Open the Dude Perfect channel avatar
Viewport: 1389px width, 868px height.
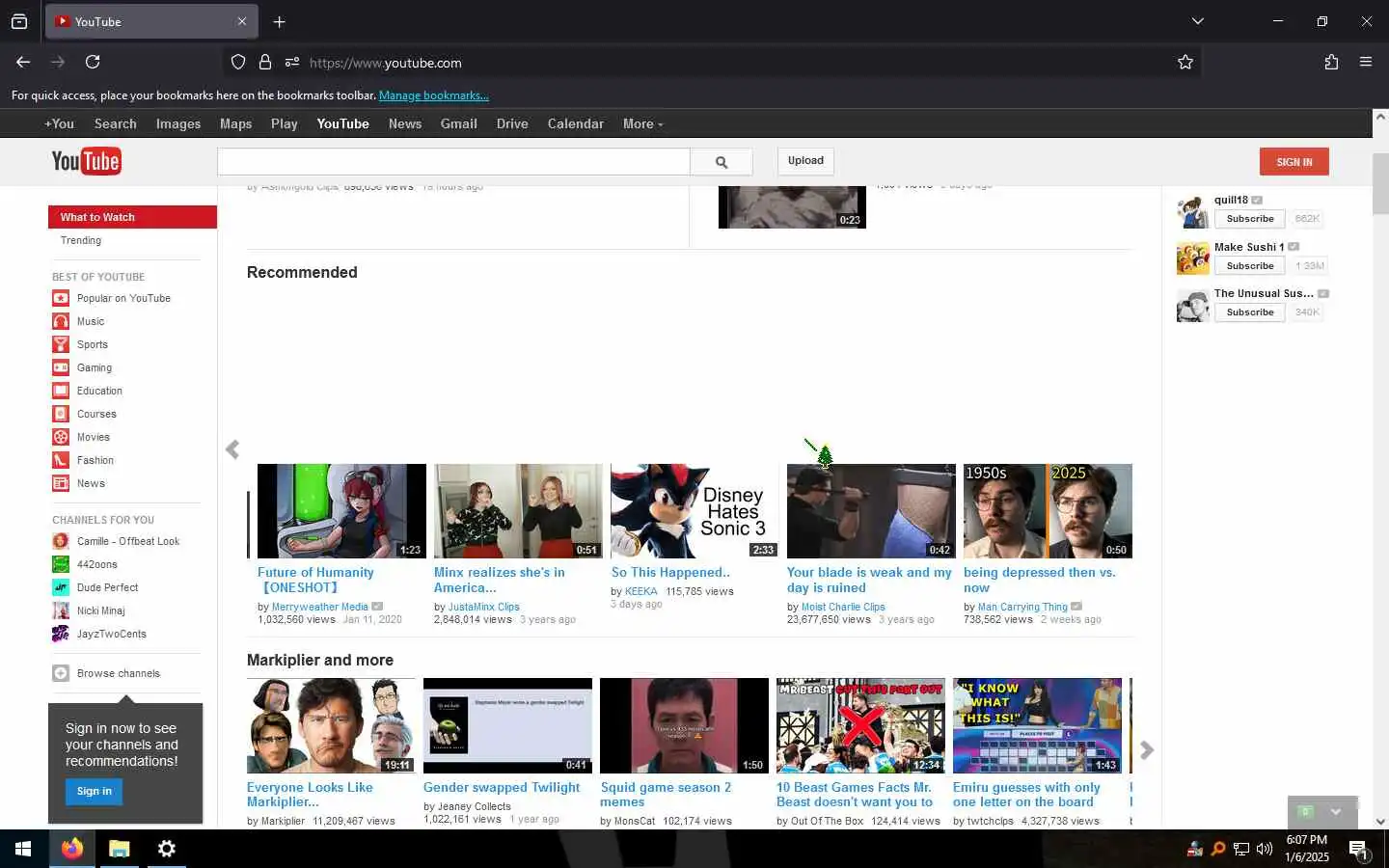pyautogui.click(x=61, y=587)
